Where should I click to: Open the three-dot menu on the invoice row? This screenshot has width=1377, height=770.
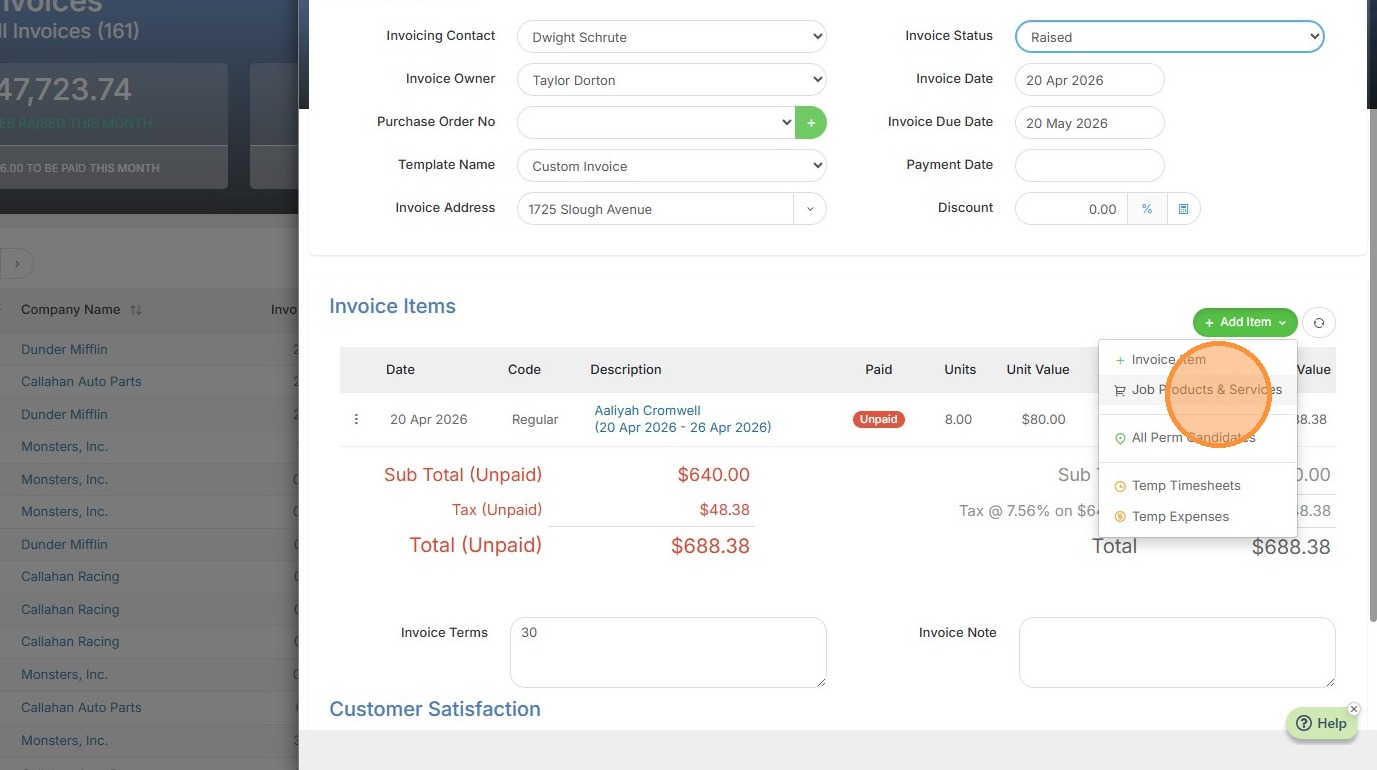(356, 419)
